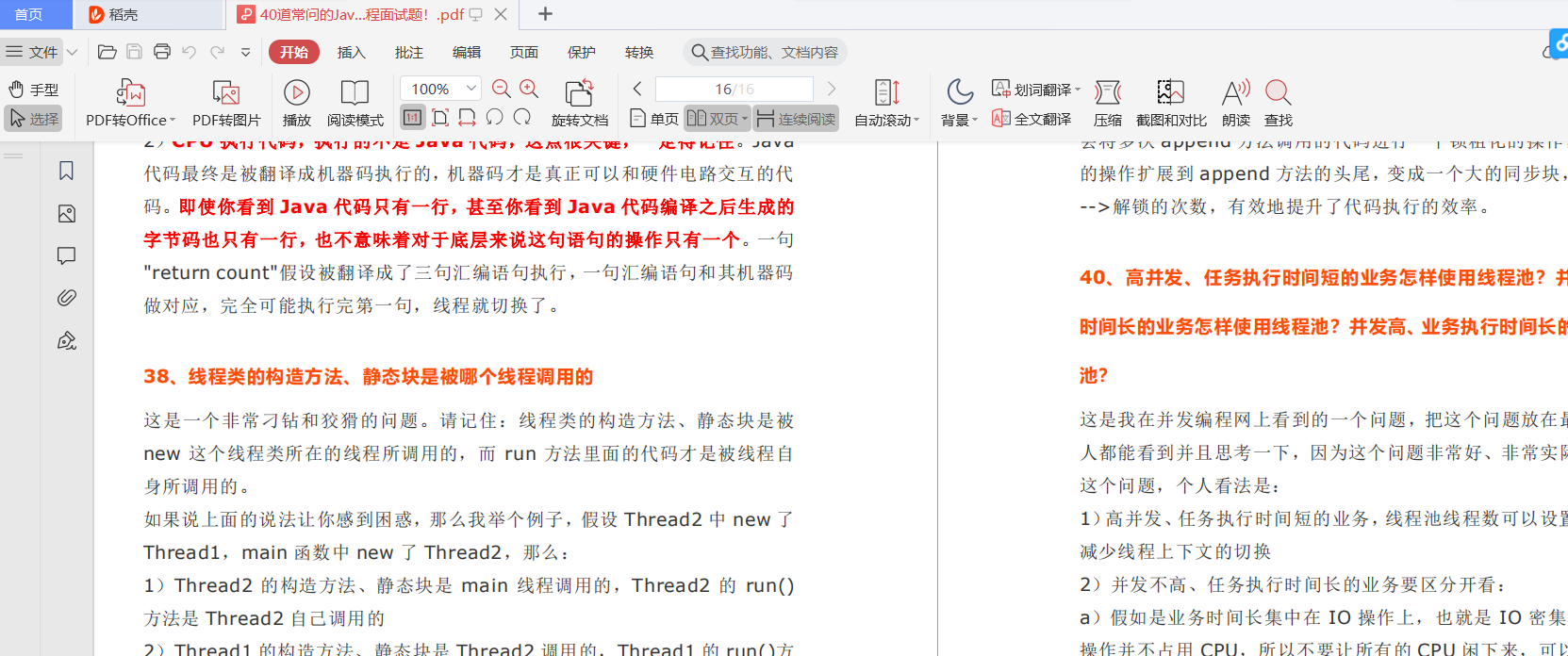Viewport: 1568px width, 656px height.
Task: Redo the last action
Action: pyautogui.click(x=218, y=52)
